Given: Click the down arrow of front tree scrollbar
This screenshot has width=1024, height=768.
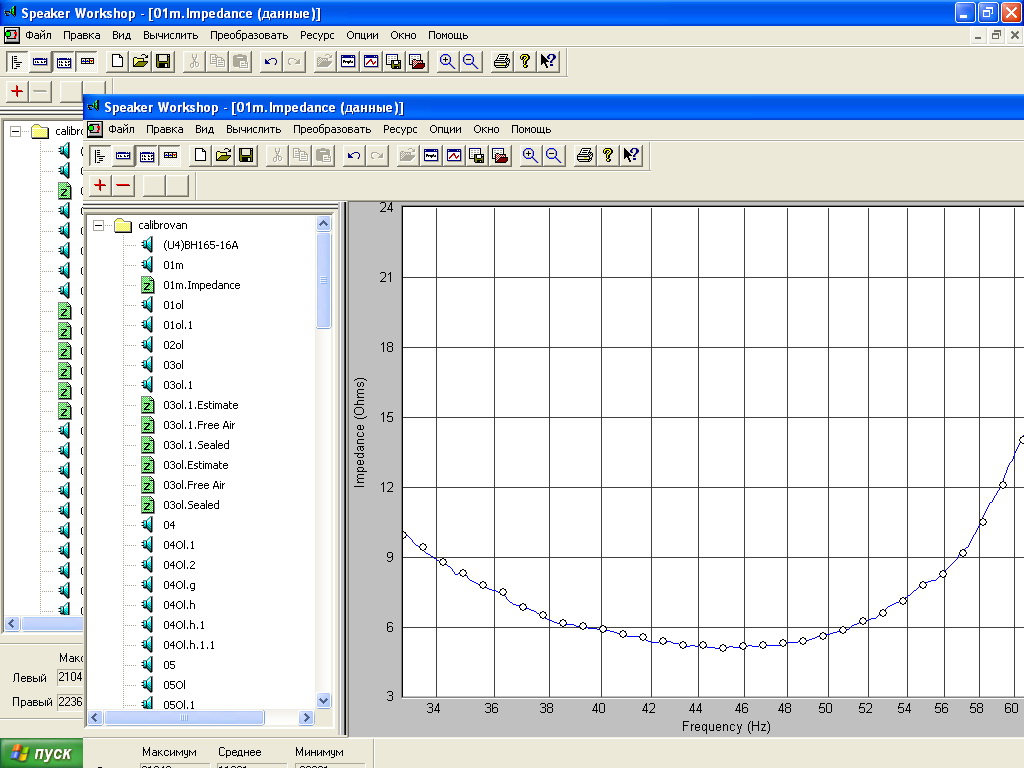Looking at the screenshot, I should (323, 701).
